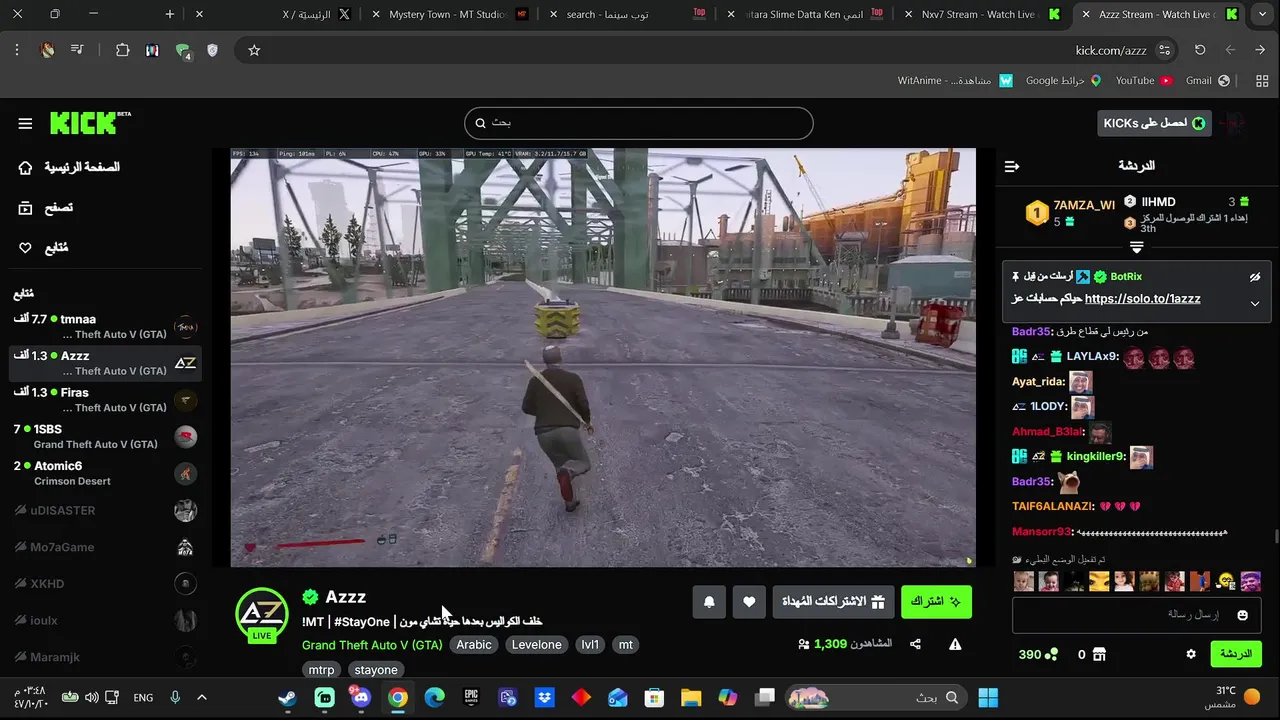Open the extensions puzzle icon
This screenshot has height=720, width=1280.
tap(122, 50)
